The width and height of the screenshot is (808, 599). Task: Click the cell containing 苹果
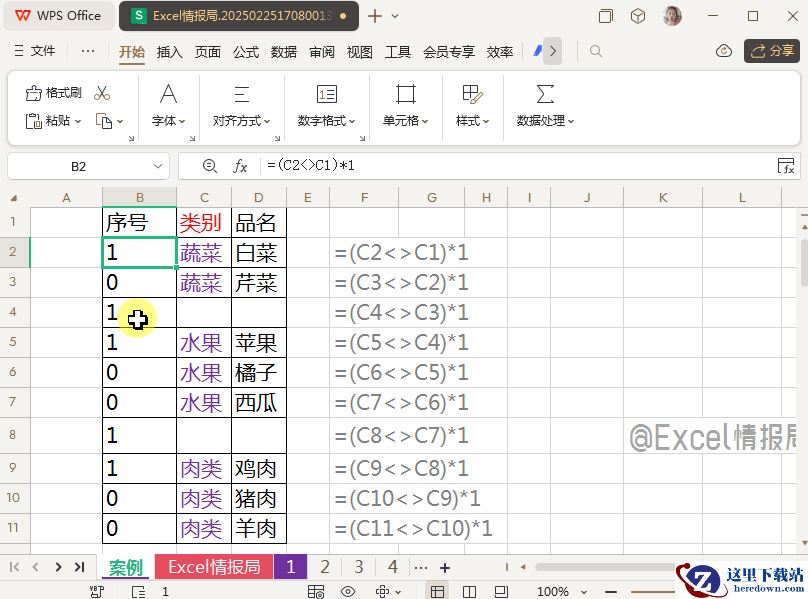[259, 343]
